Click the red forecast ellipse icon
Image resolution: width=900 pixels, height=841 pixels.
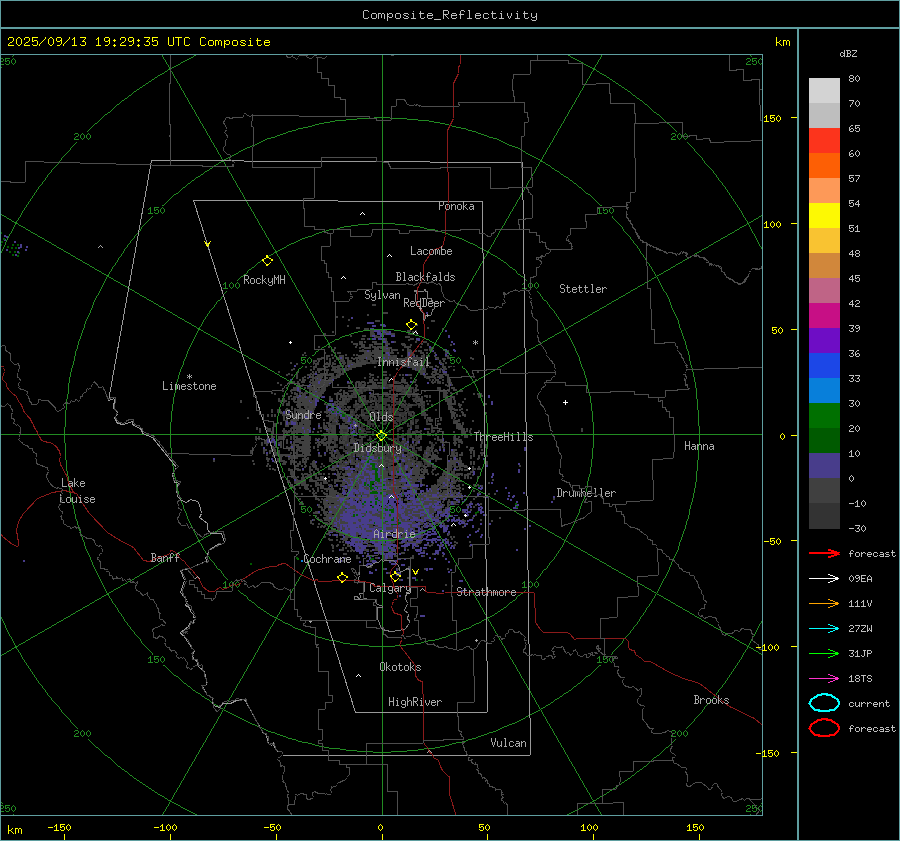click(x=824, y=728)
